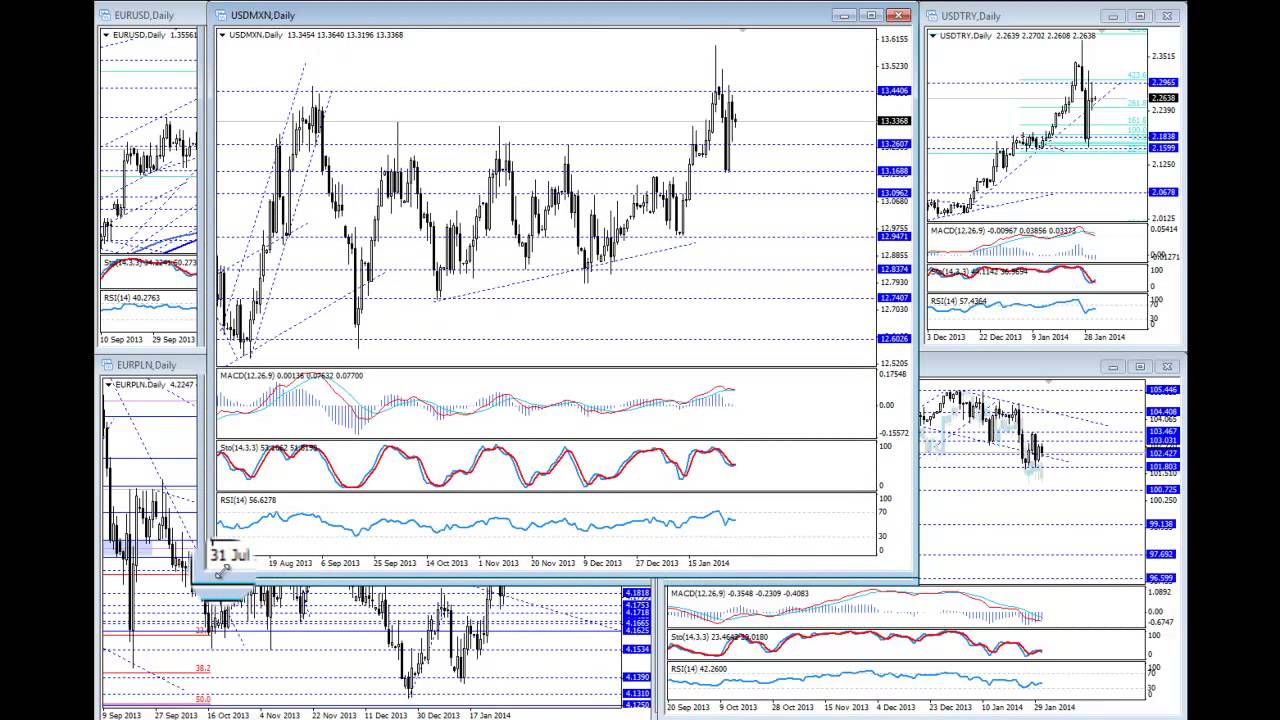This screenshot has height=720, width=1280.
Task: Click the current price label 13.3368
Action: pos(894,121)
